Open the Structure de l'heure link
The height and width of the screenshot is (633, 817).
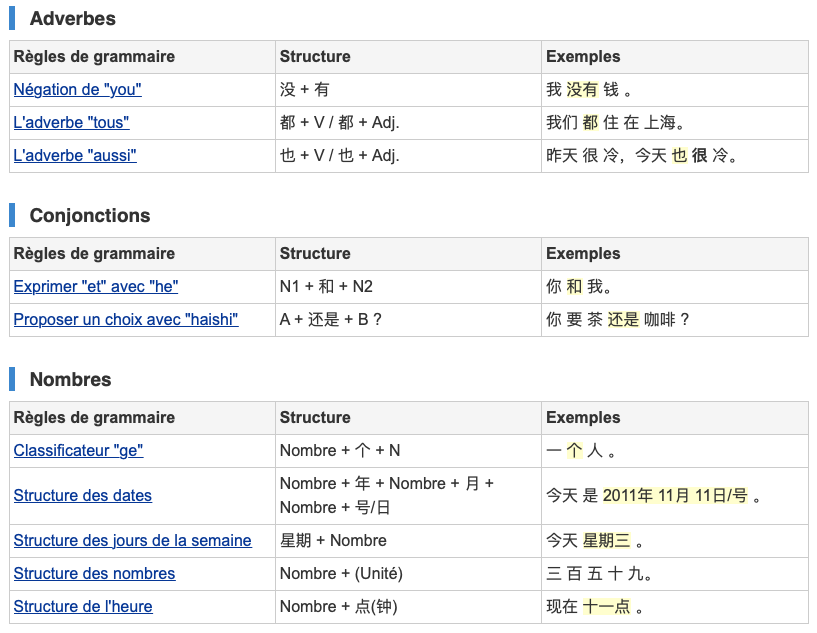pyautogui.click(x=83, y=607)
